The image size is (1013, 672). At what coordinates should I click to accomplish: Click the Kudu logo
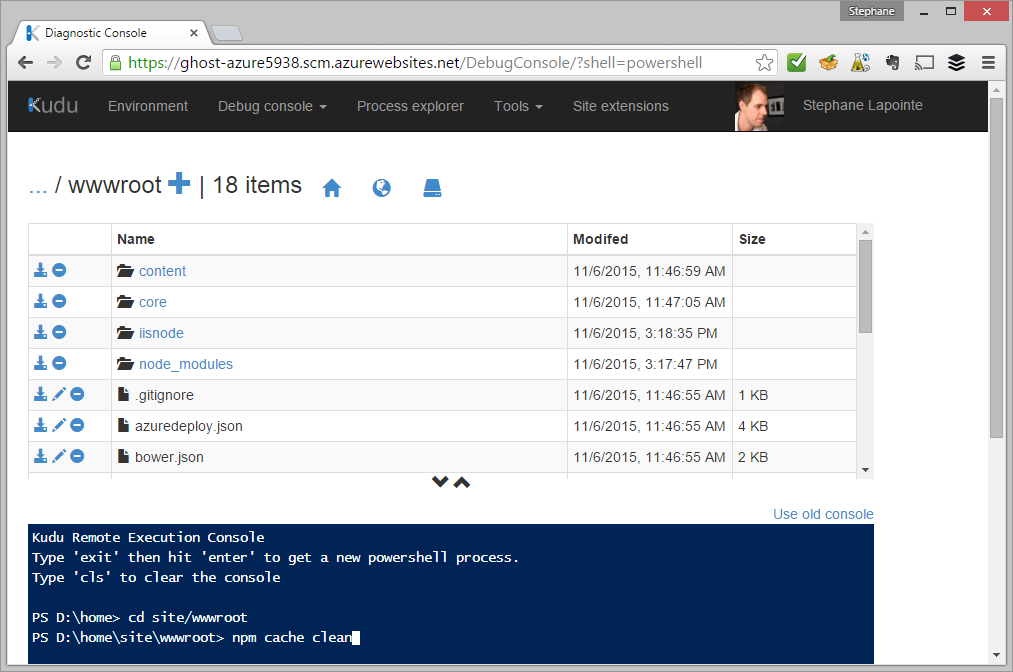(53, 105)
